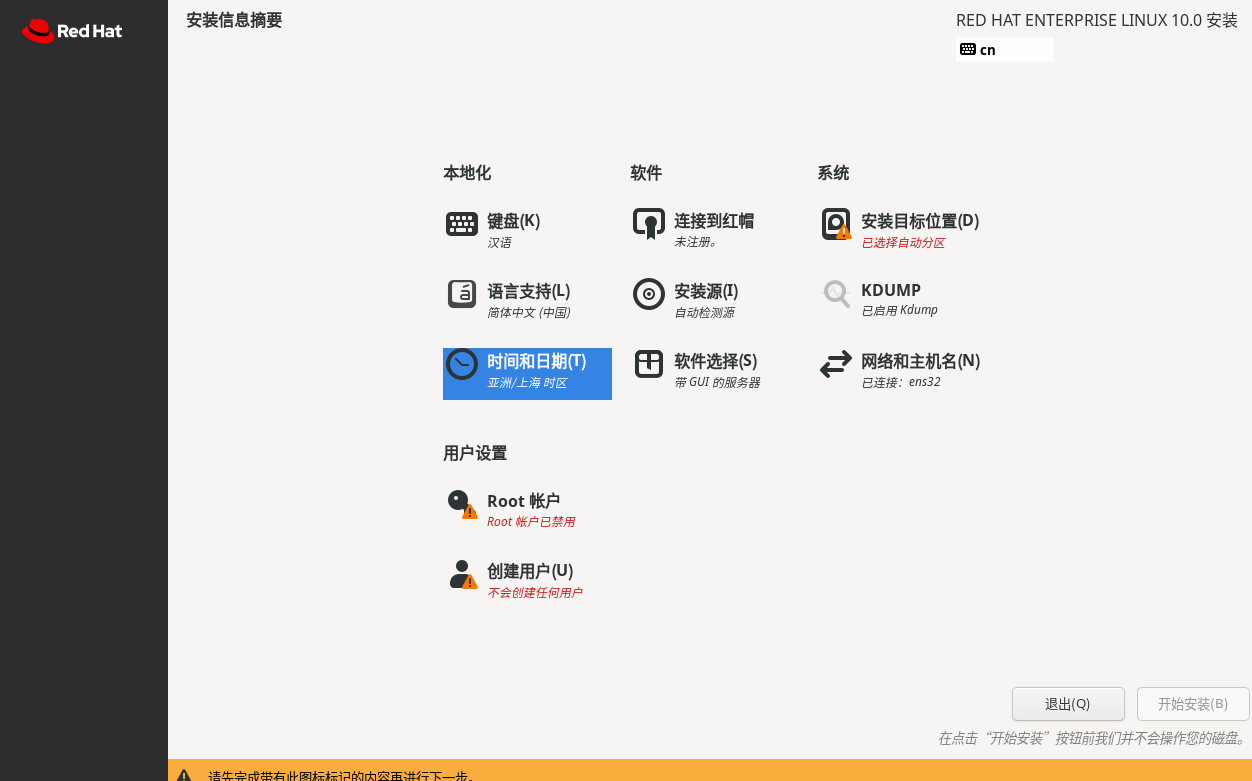
Task: Click 未注册。 status text
Action: (696, 243)
